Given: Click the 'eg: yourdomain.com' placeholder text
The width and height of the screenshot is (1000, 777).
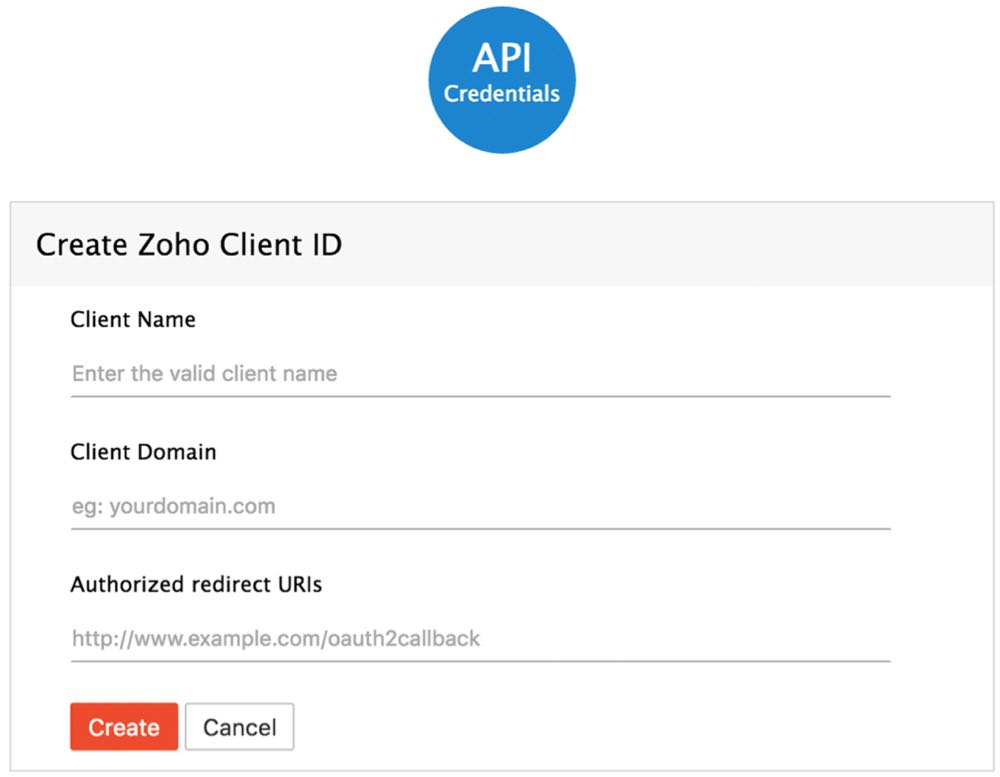Looking at the screenshot, I should pyautogui.click(x=173, y=506).
